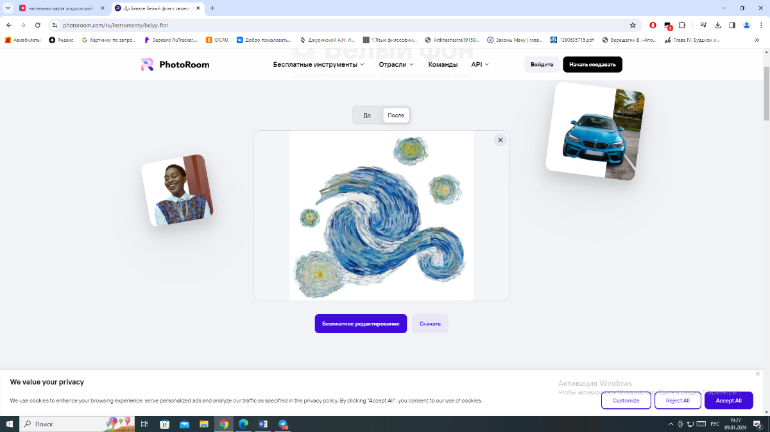This screenshot has height=432, width=770.
Task: Open the Команды menu item
Action: pyautogui.click(x=442, y=64)
